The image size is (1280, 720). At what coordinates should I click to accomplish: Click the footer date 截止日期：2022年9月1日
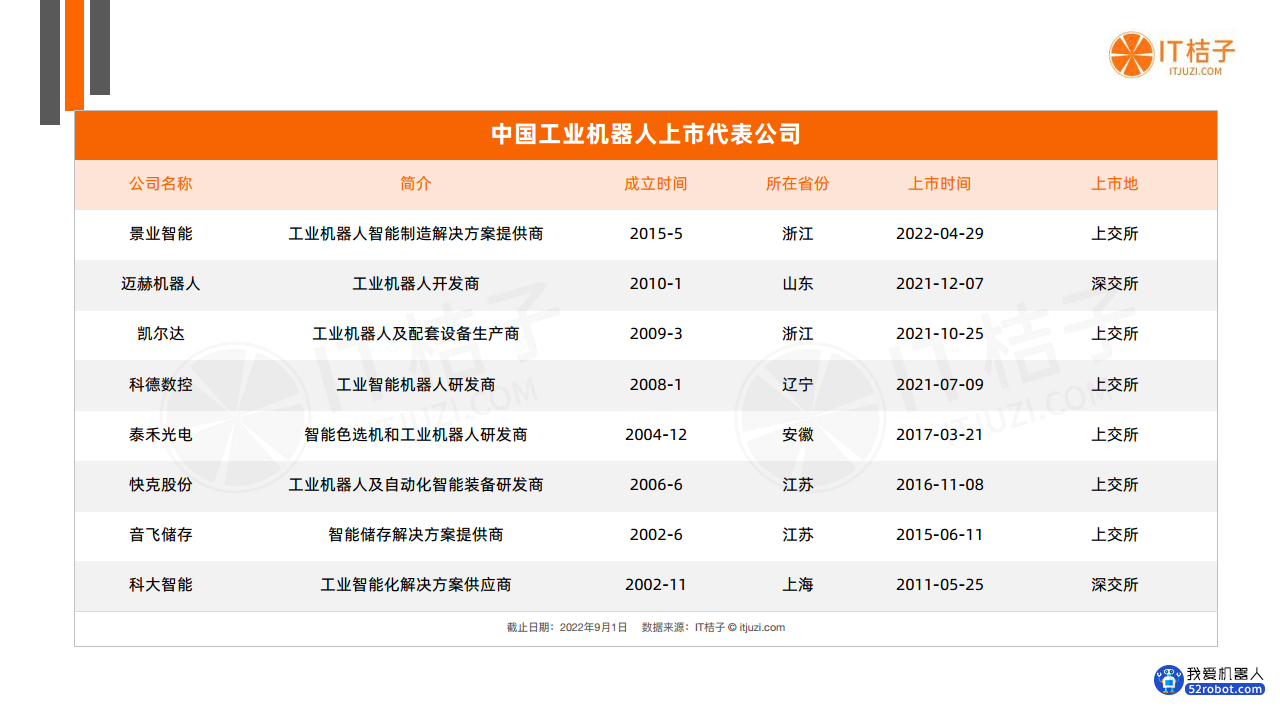(x=567, y=628)
